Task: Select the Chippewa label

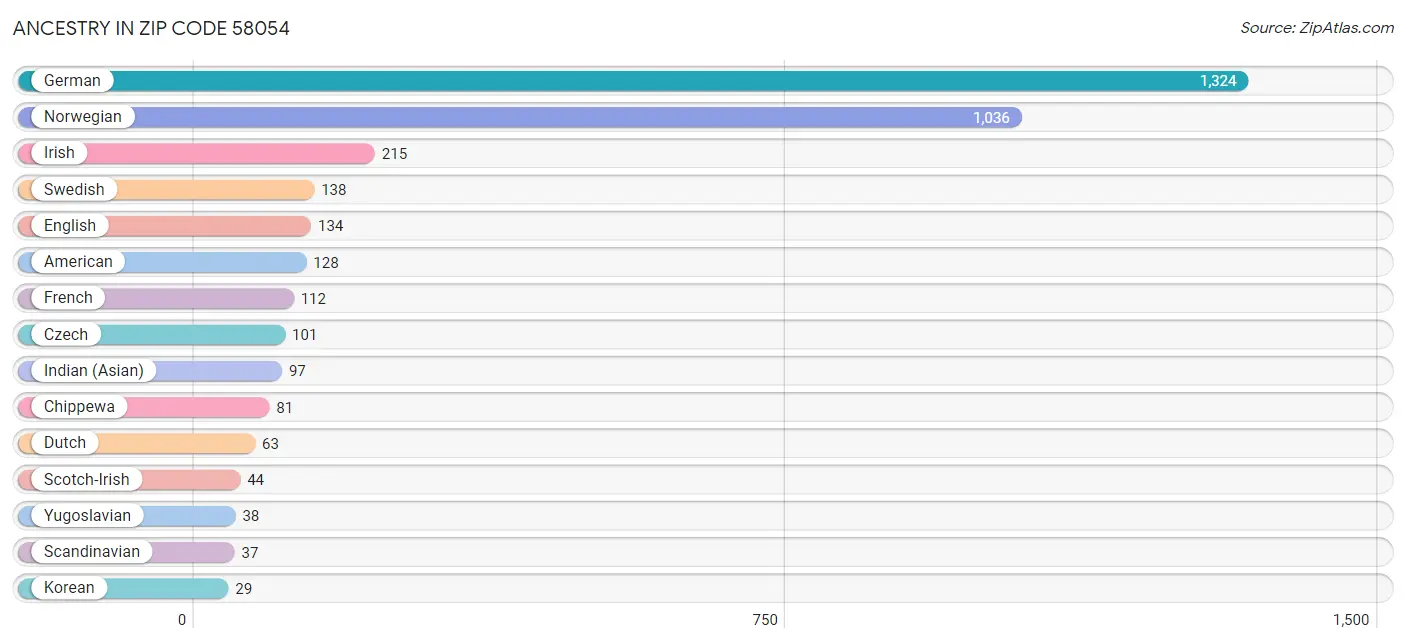Action: [x=79, y=407]
